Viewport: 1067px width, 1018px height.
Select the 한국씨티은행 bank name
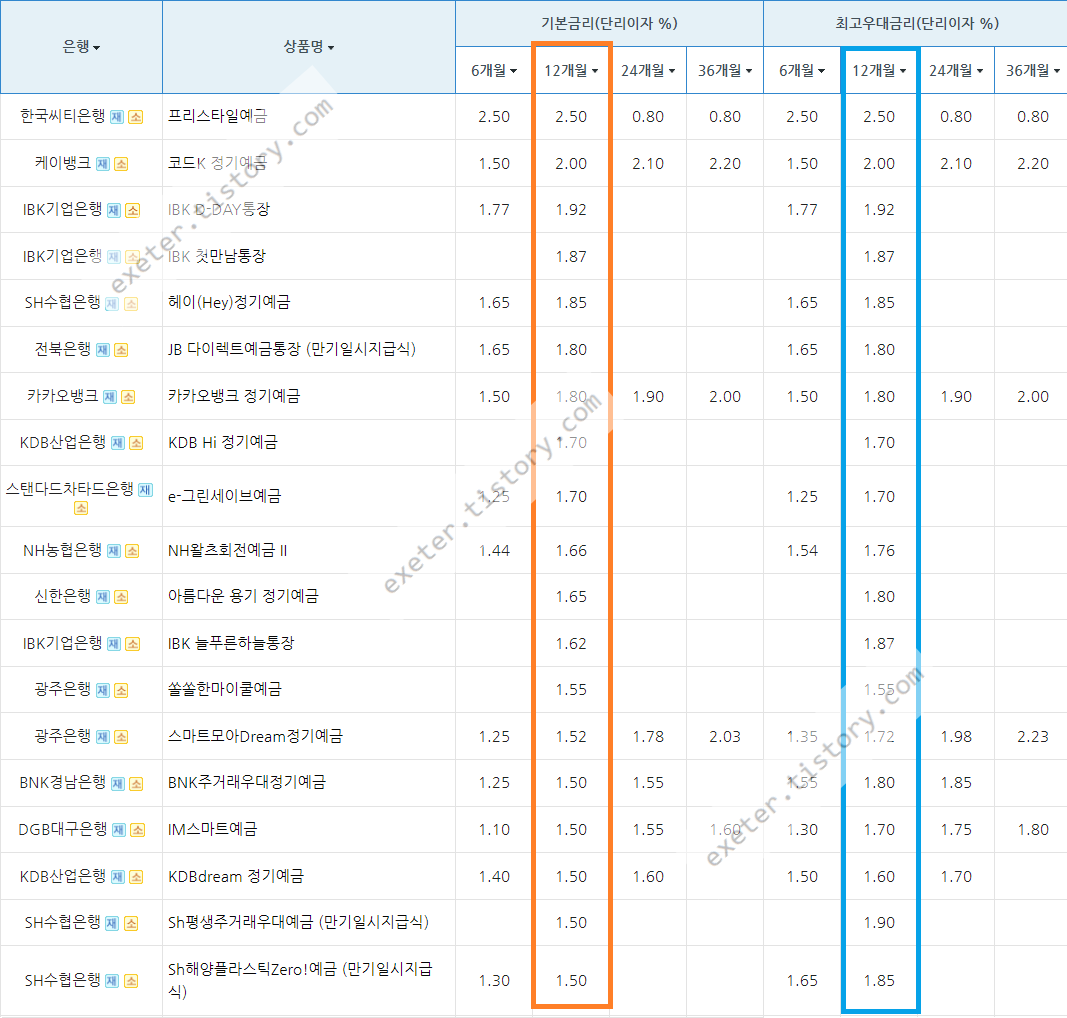tap(63, 116)
